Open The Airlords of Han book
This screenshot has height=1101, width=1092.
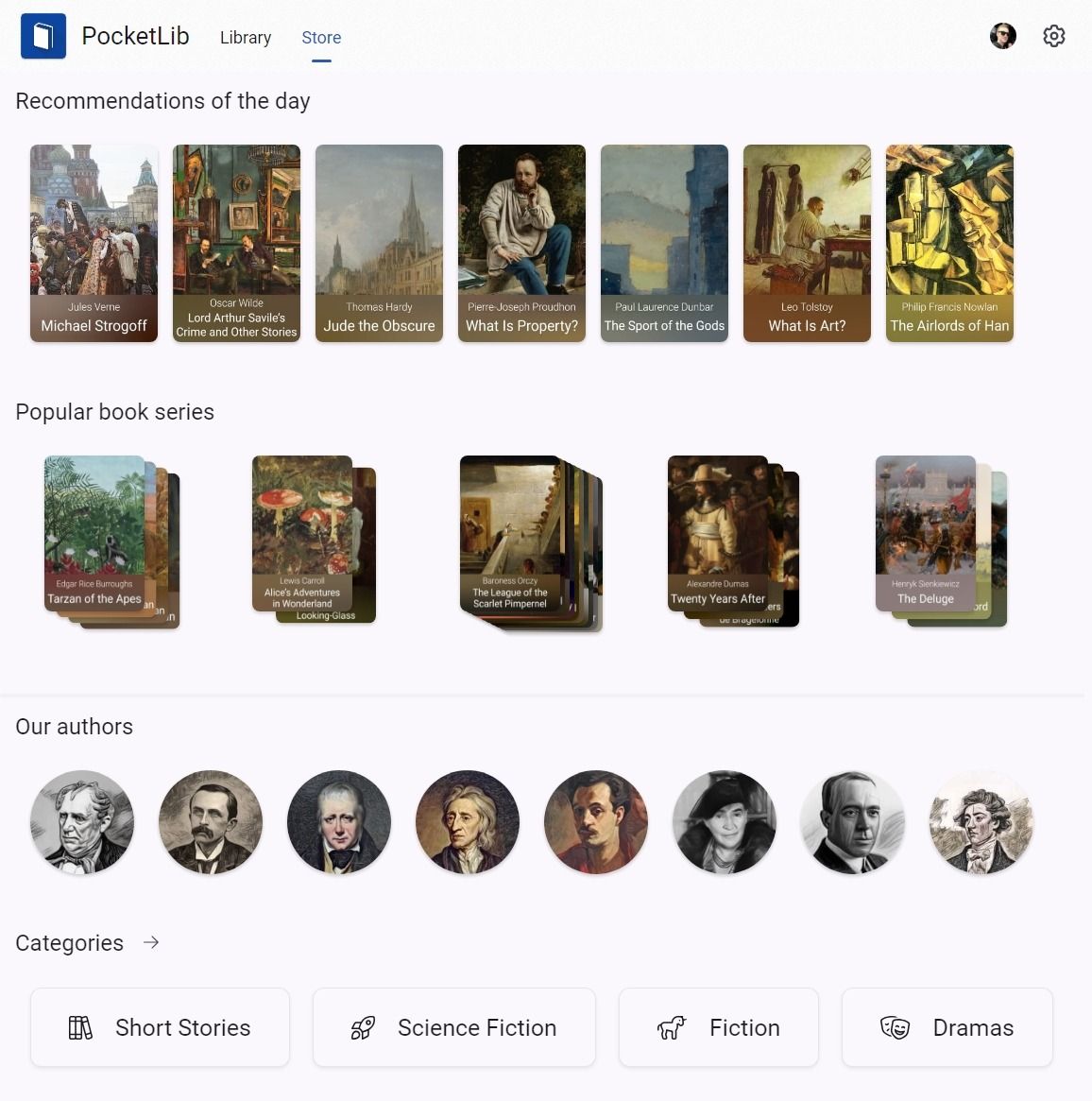[949, 243]
